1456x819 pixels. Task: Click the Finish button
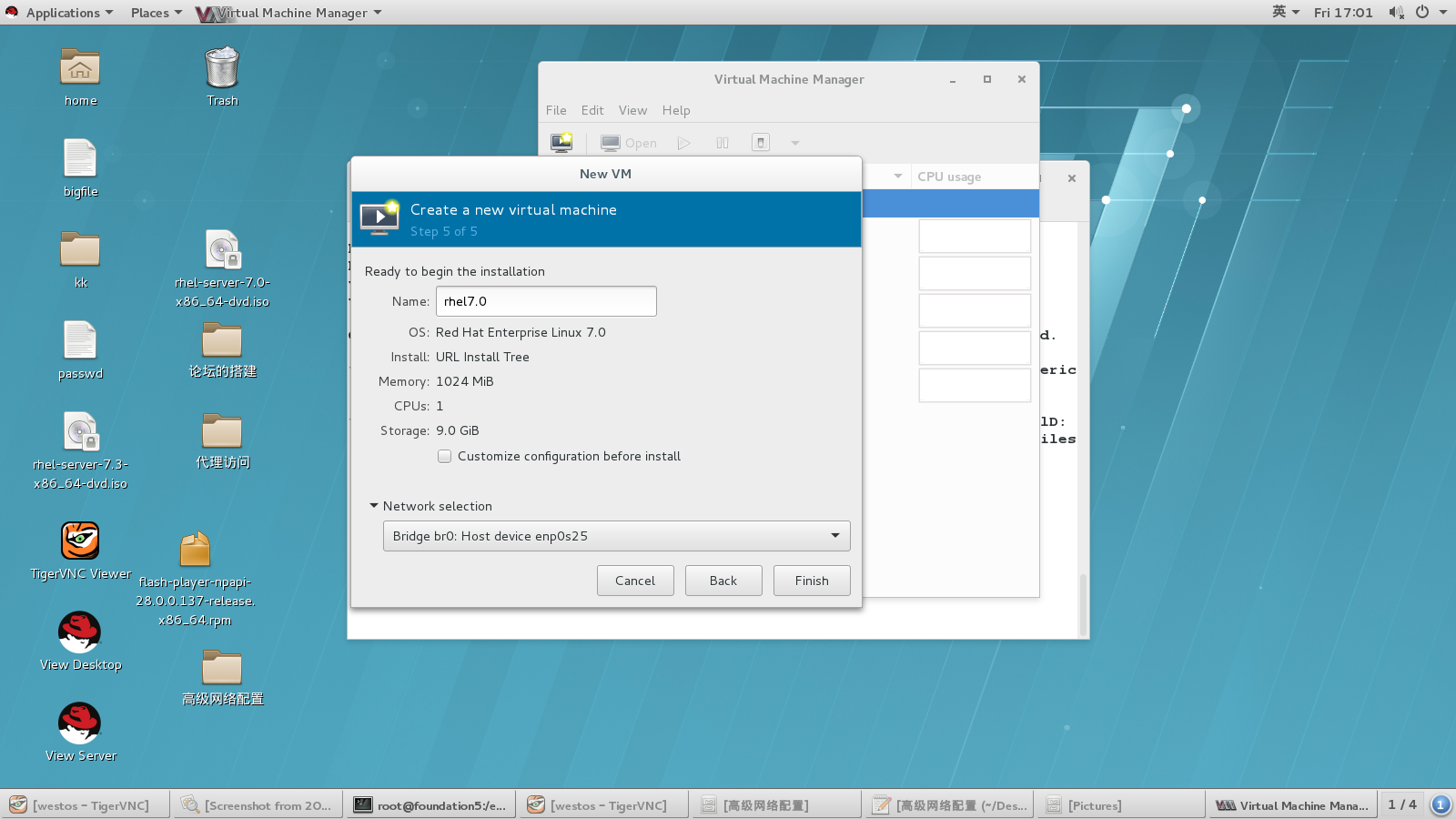pos(812,581)
